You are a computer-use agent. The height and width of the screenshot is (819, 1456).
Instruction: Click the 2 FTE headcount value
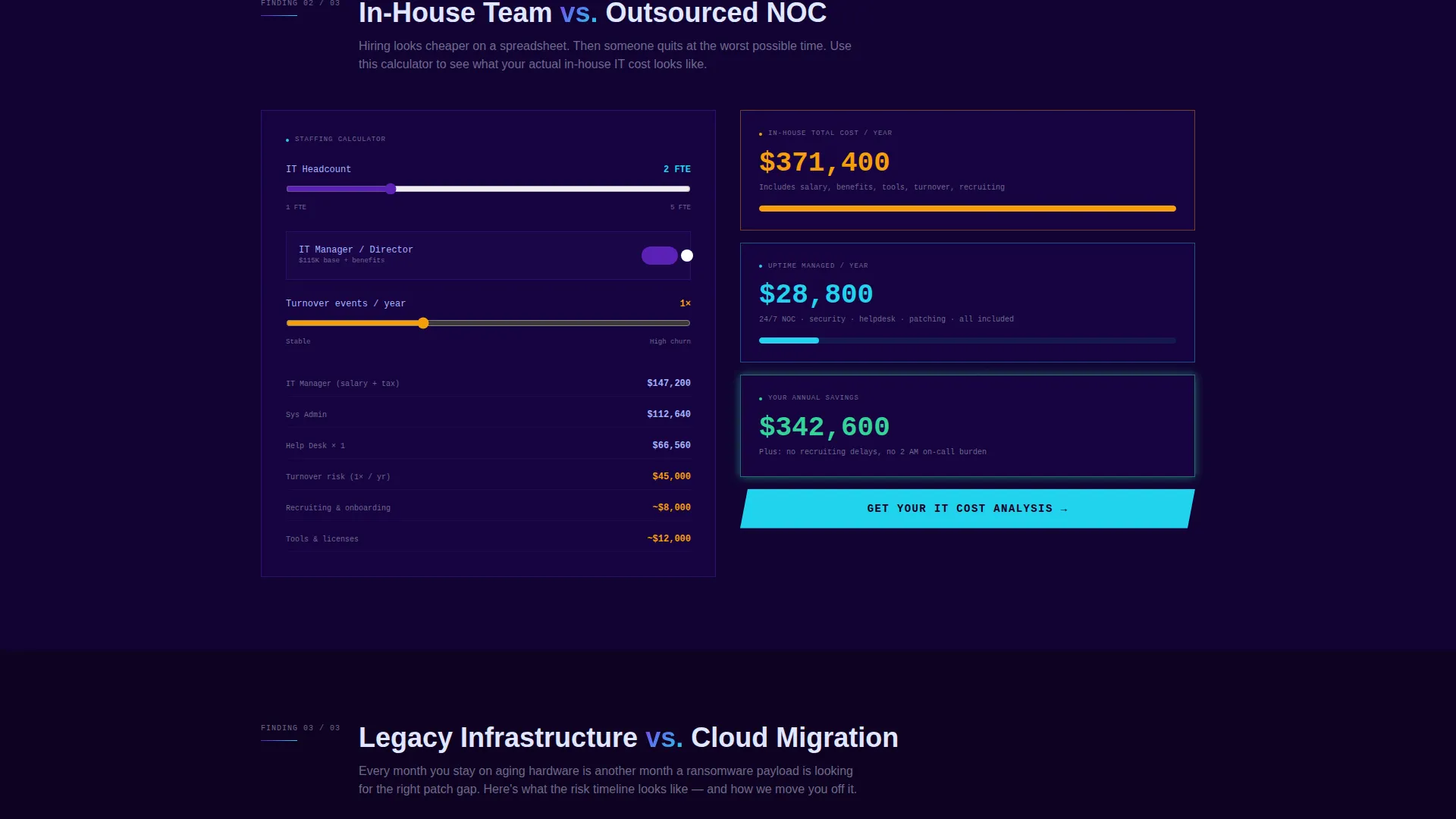(x=677, y=169)
